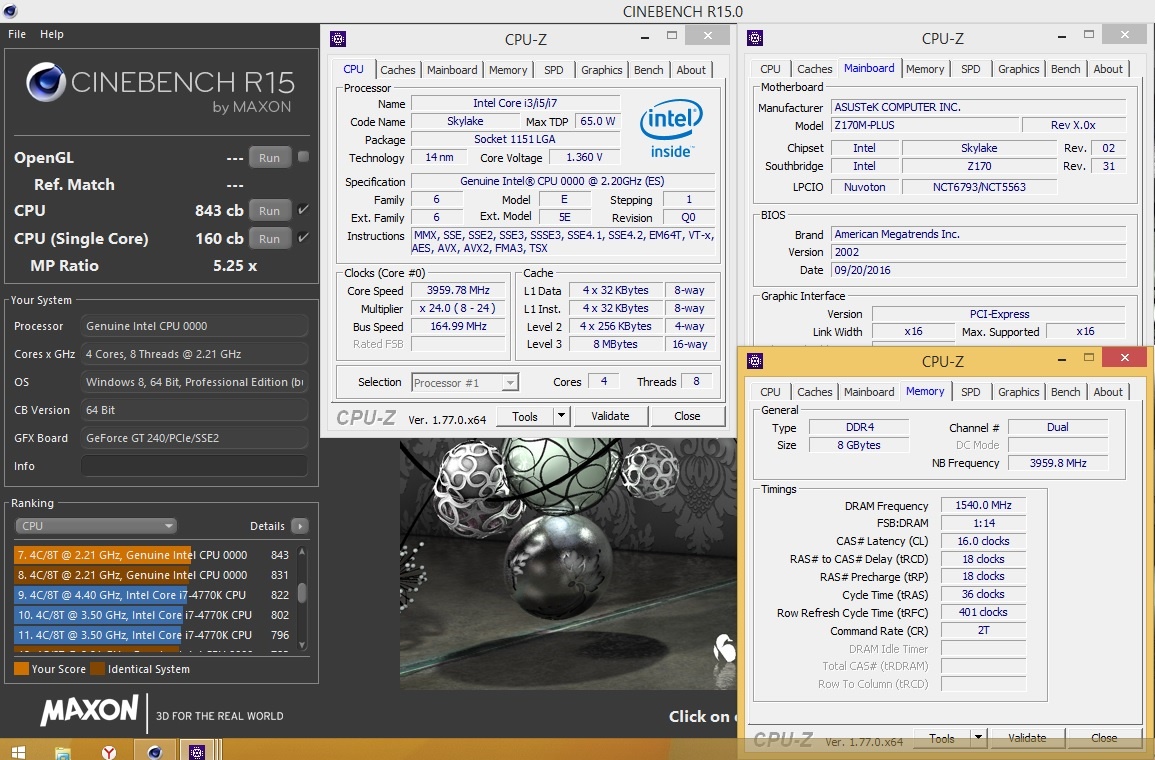Click Tools button in the Memory window
Image resolution: width=1155 pixels, height=760 pixels.
pos(941,737)
